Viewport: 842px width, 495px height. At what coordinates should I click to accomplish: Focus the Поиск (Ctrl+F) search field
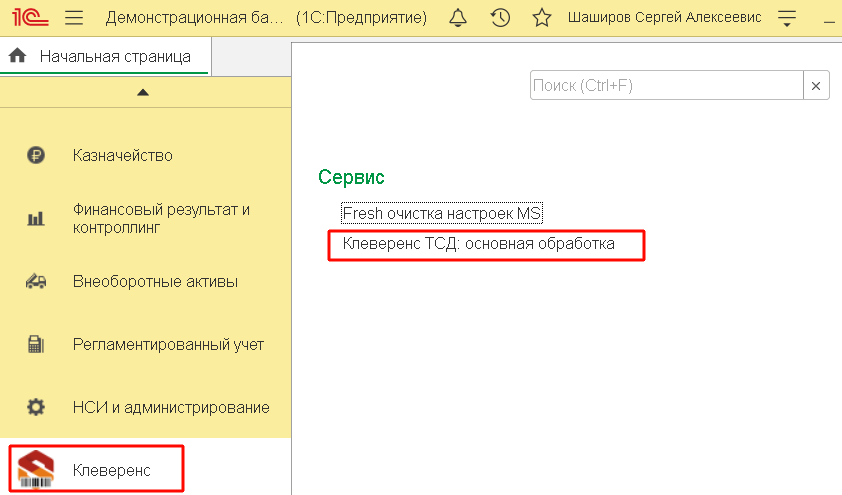(666, 85)
